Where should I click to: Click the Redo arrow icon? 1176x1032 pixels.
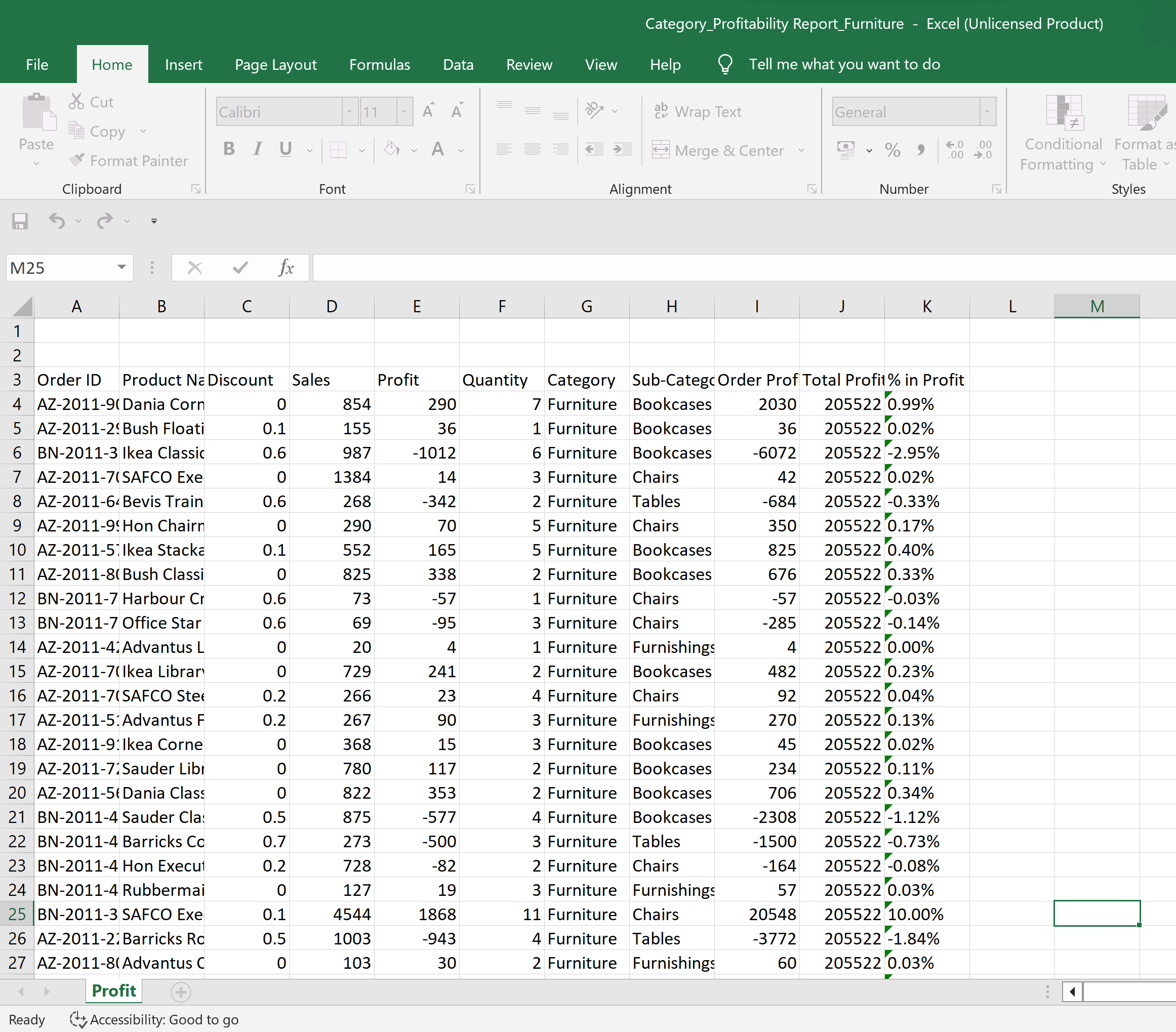[x=105, y=221]
